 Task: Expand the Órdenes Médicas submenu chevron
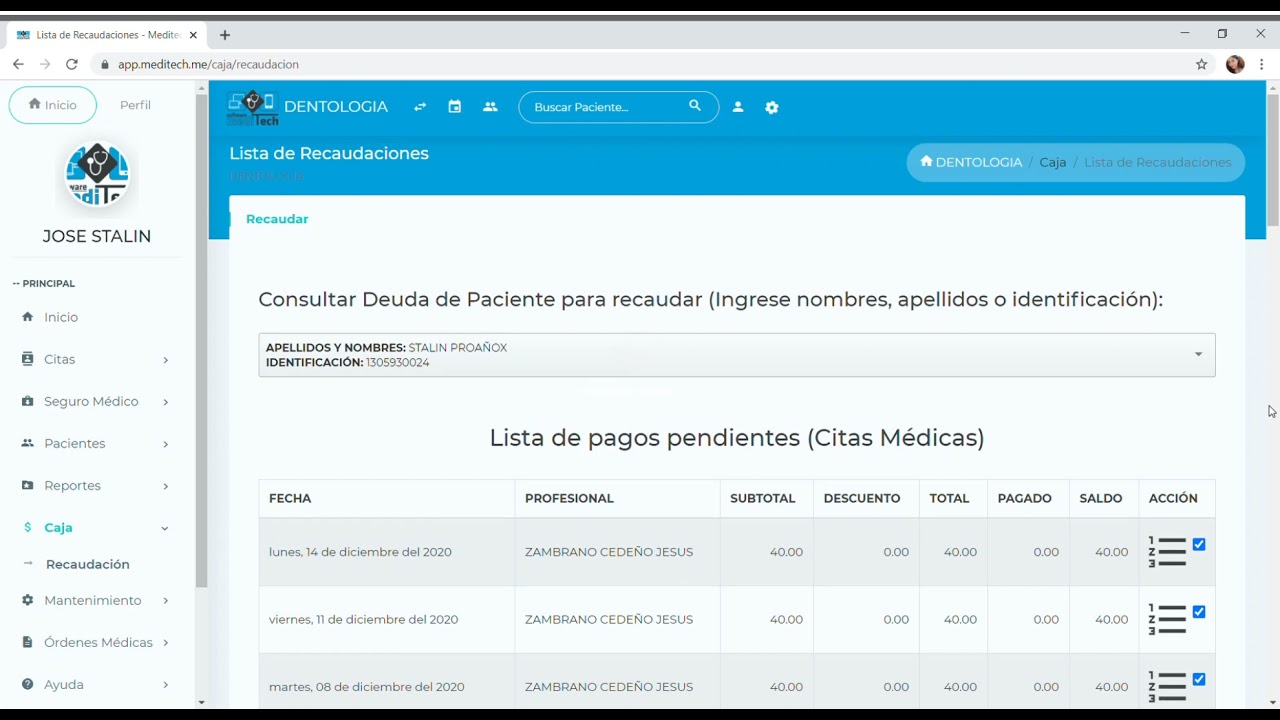point(166,643)
